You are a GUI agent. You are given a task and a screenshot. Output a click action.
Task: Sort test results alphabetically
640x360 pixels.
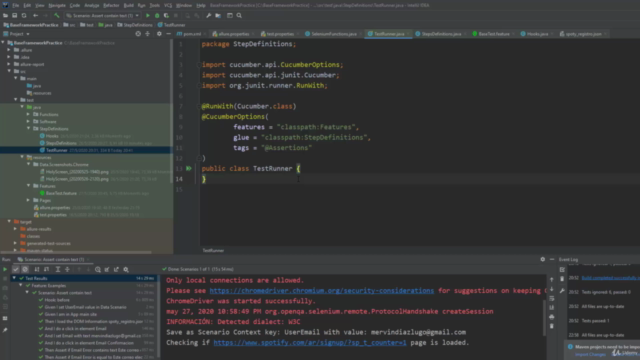click(x=37, y=269)
